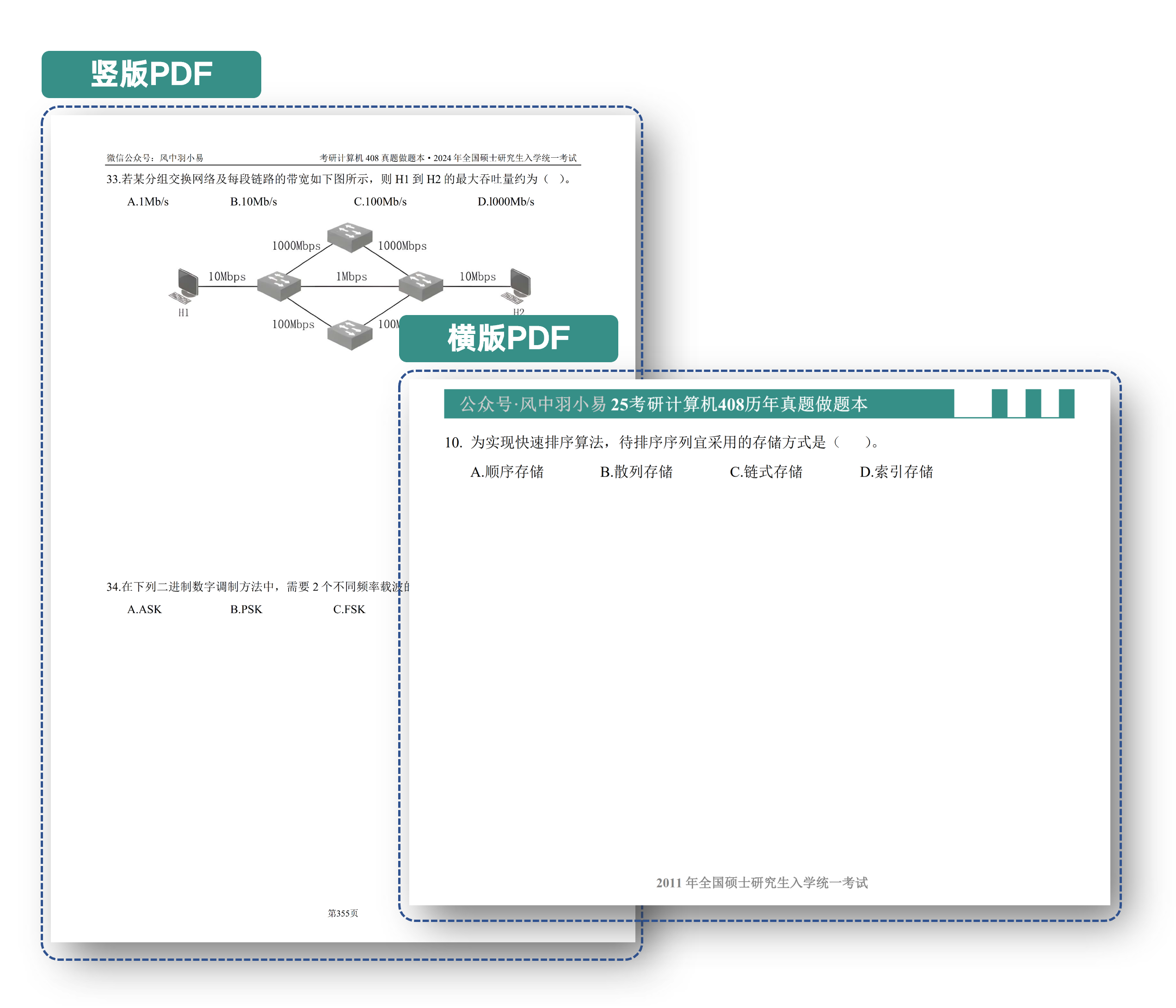Click the 竖版PDF label banner
The height and width of the screenshot is (1008, 1176).
click(x=151, y=74)
